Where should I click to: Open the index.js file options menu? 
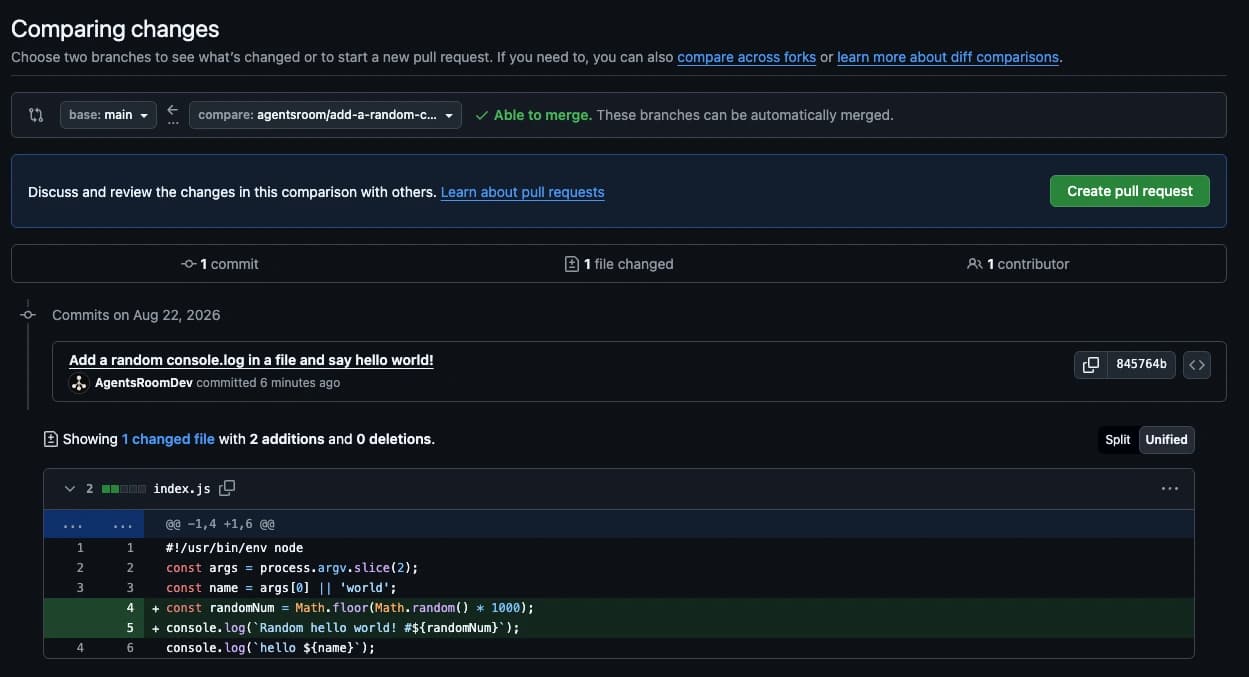pyautogui.click(x=1170, y=489)
